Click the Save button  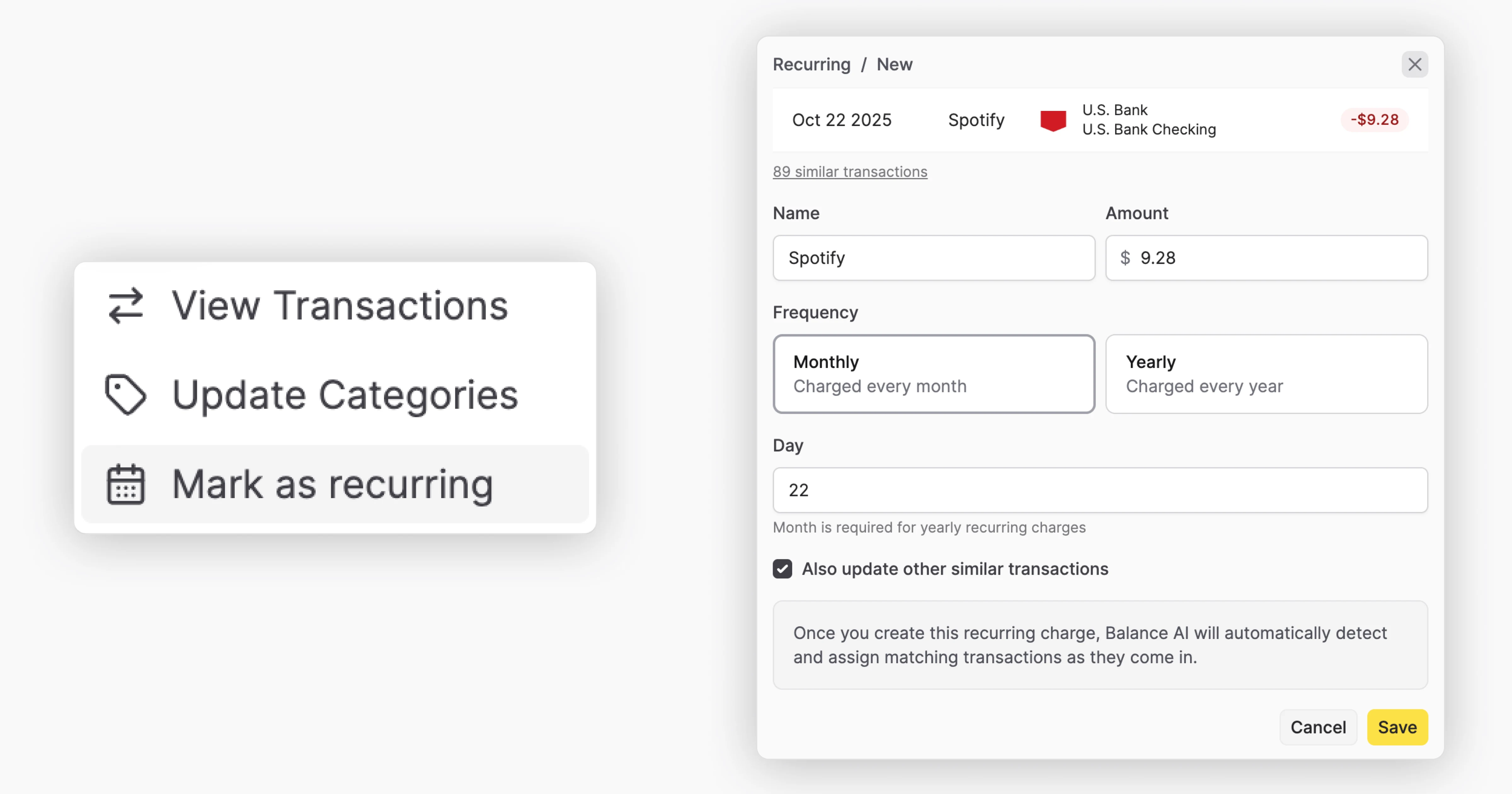(1398, 727)
